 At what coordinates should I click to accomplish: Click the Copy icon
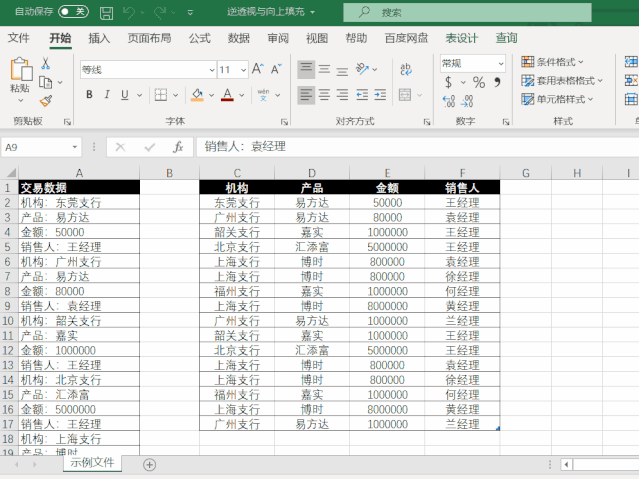coord(45,82)
